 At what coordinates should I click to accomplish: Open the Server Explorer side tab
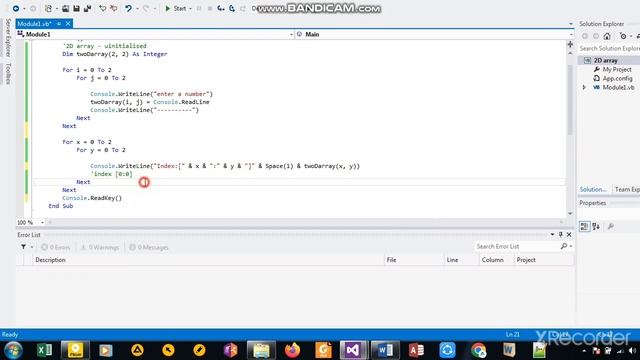click(x=8, y=38)
